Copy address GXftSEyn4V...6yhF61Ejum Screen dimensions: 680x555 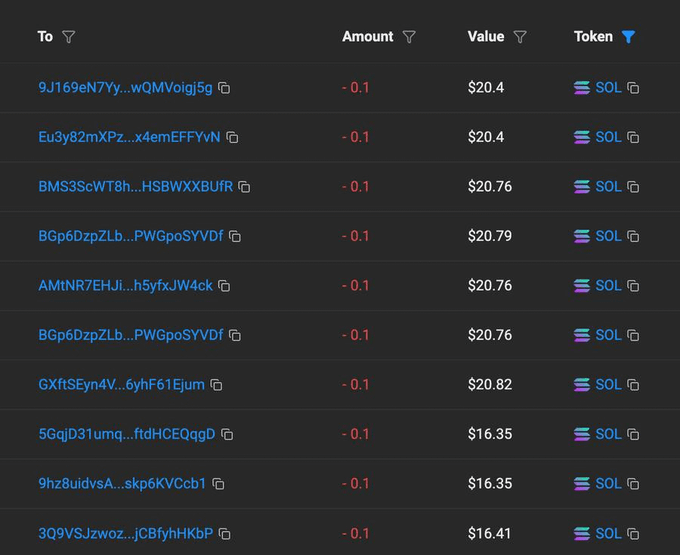point(216,385)
